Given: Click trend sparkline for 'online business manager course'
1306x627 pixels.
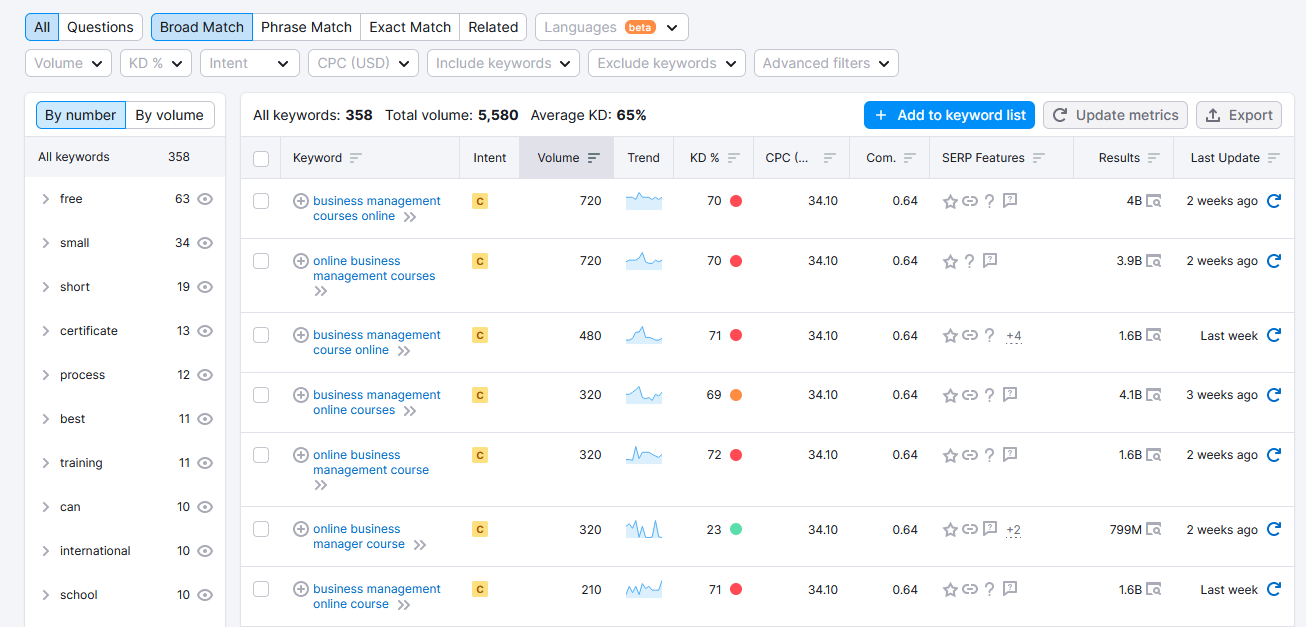Looking at the screenshot, I should [644, 529].
